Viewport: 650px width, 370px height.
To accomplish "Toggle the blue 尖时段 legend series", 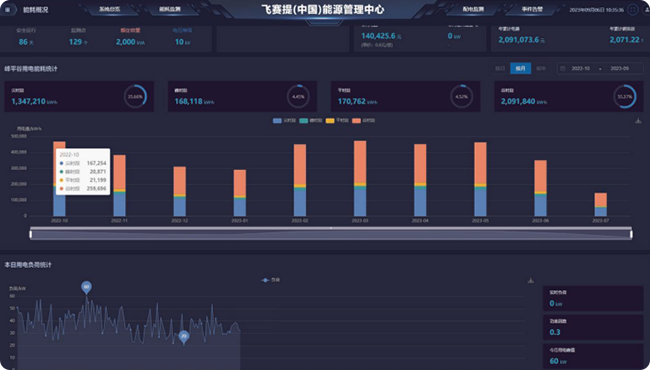I will click(x=284, y=121).
